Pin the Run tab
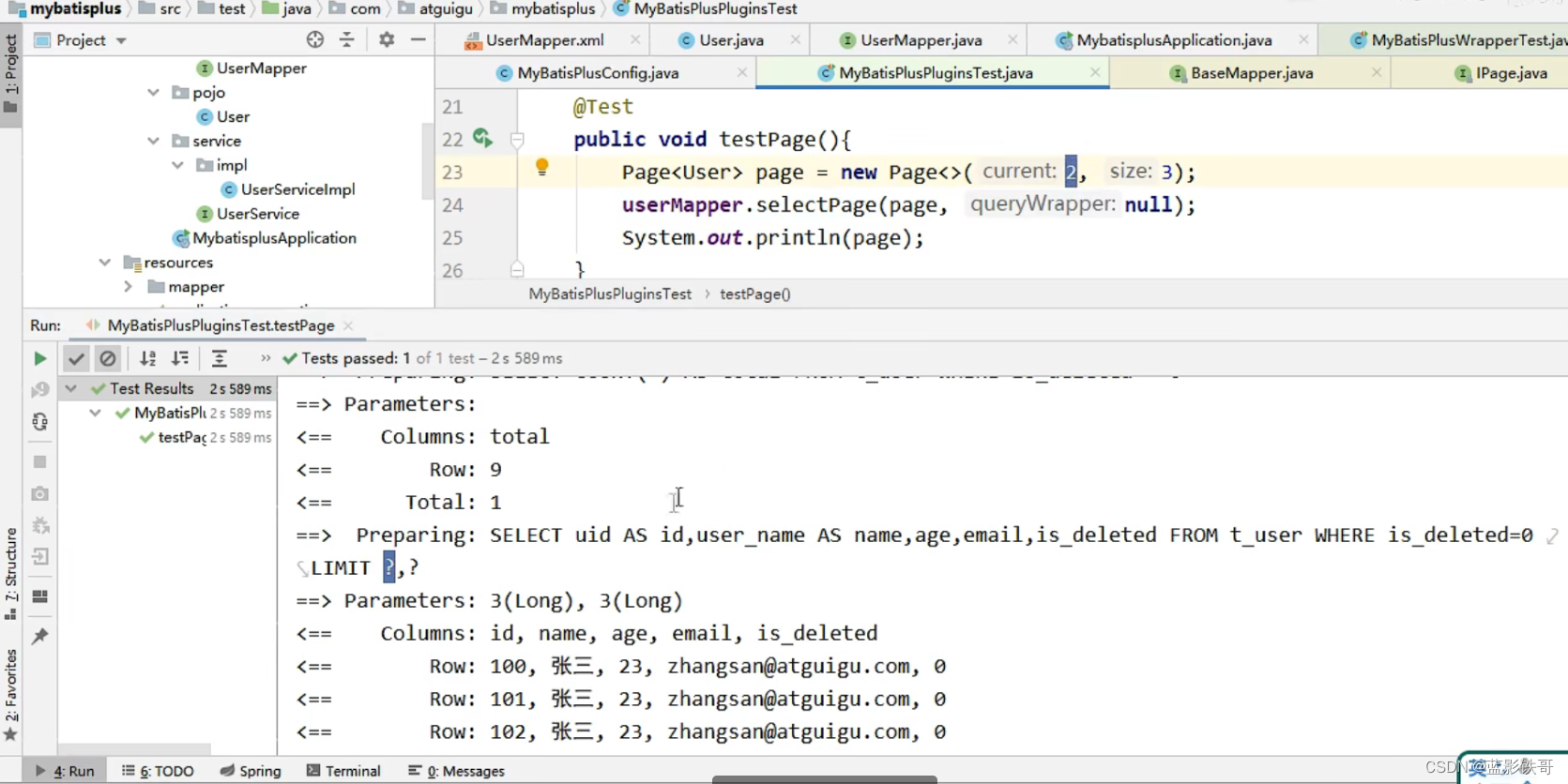The height and width of the screenshot is (784, 1568). tap(39, 636)
